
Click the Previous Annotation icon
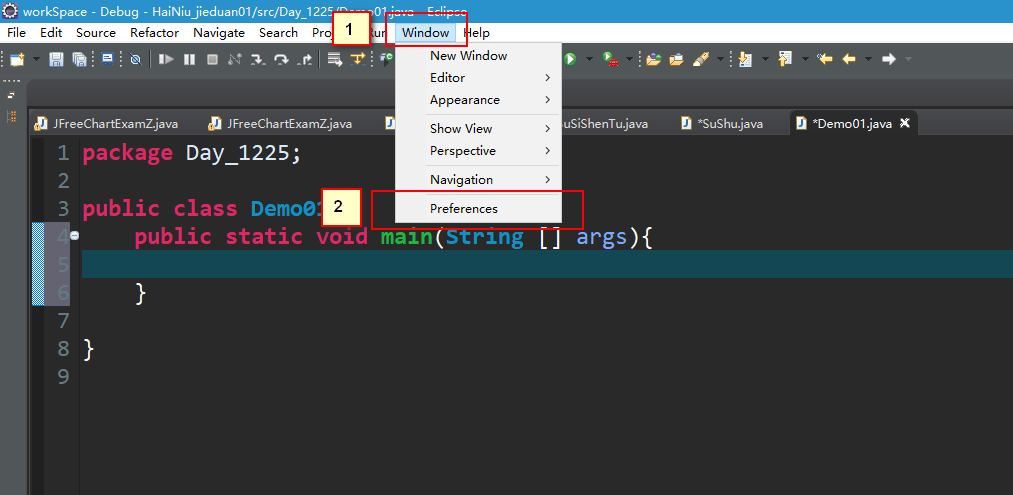tap(785, 59)
